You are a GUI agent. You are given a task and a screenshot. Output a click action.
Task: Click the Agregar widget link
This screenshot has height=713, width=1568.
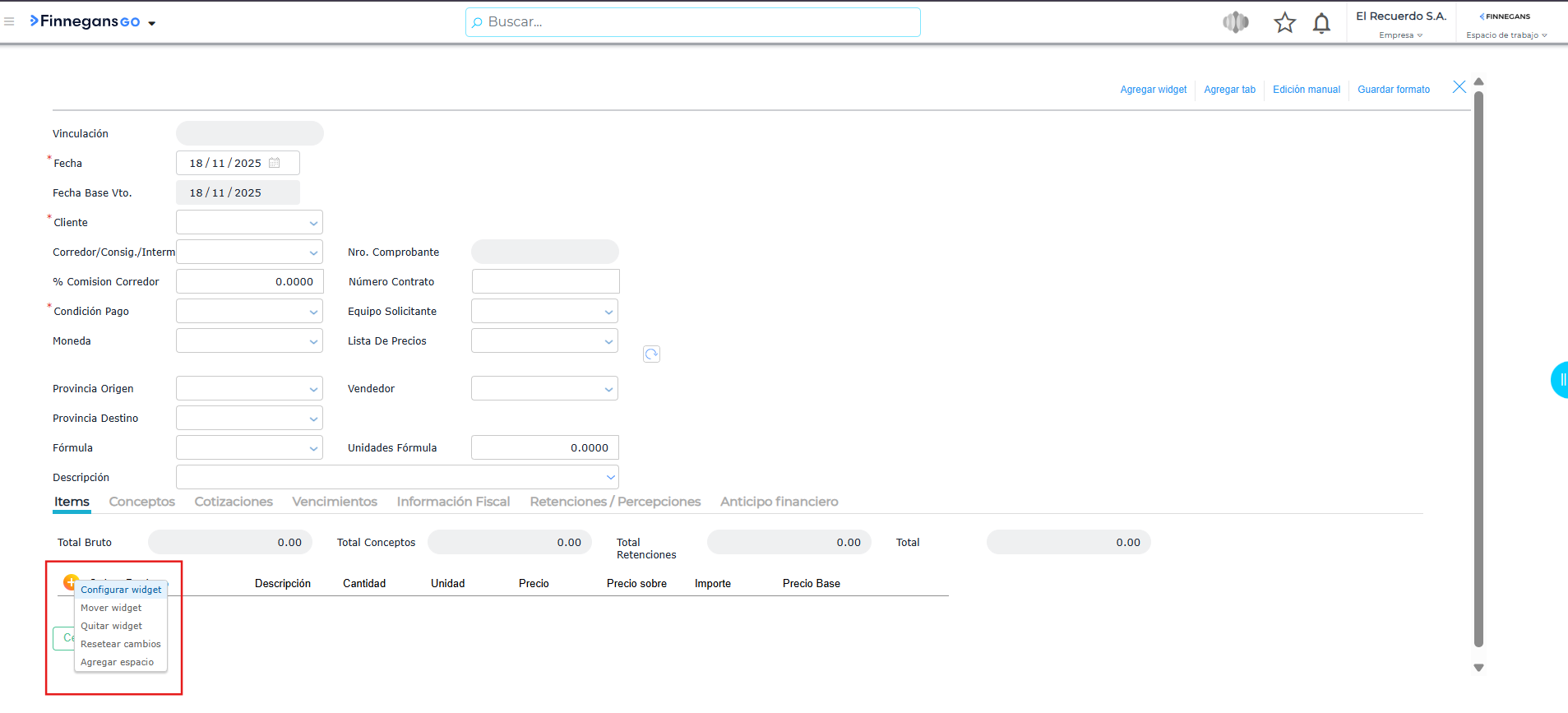1153,90
